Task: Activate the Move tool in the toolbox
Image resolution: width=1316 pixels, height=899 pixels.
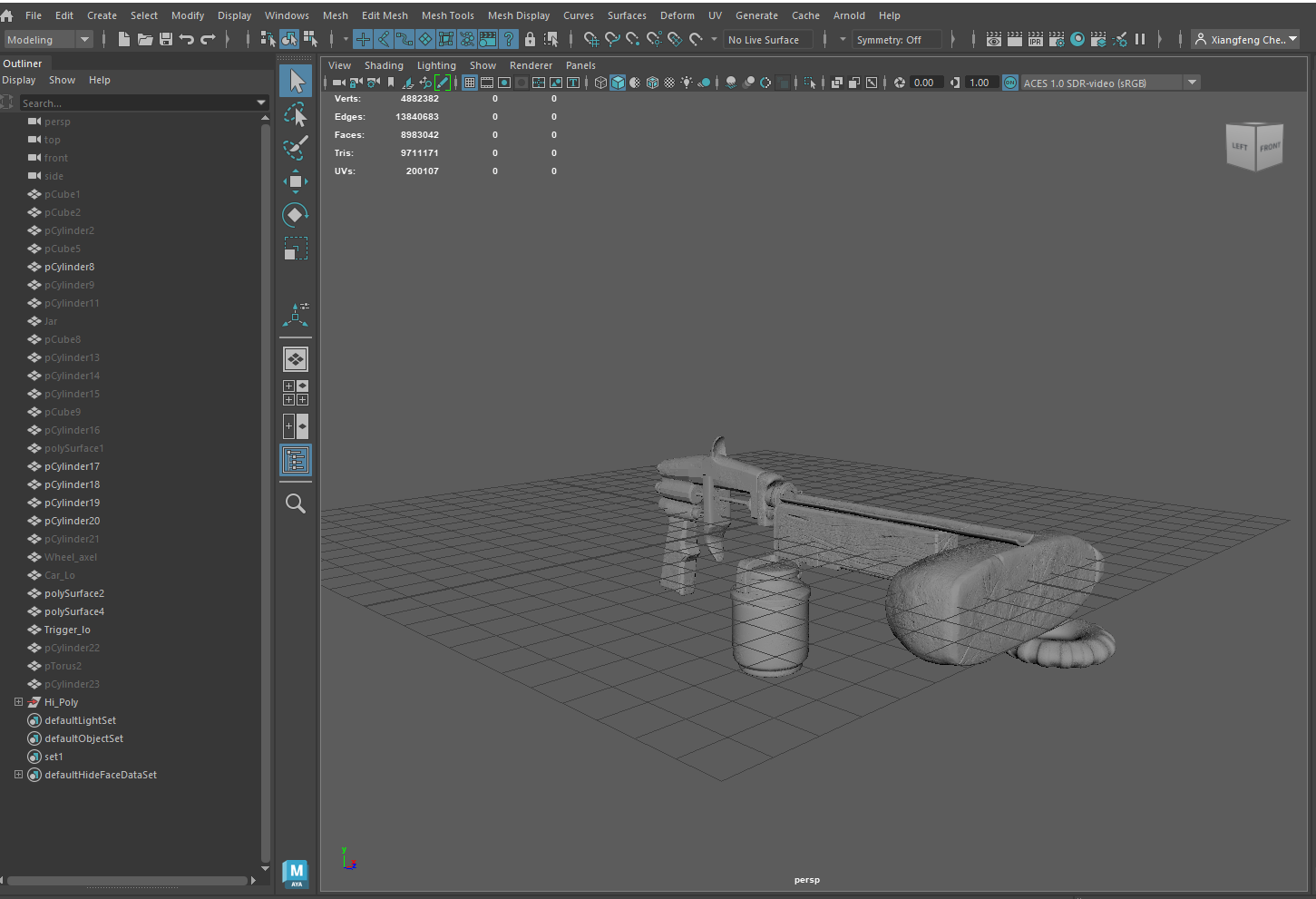Action: [x=296, y=181]
